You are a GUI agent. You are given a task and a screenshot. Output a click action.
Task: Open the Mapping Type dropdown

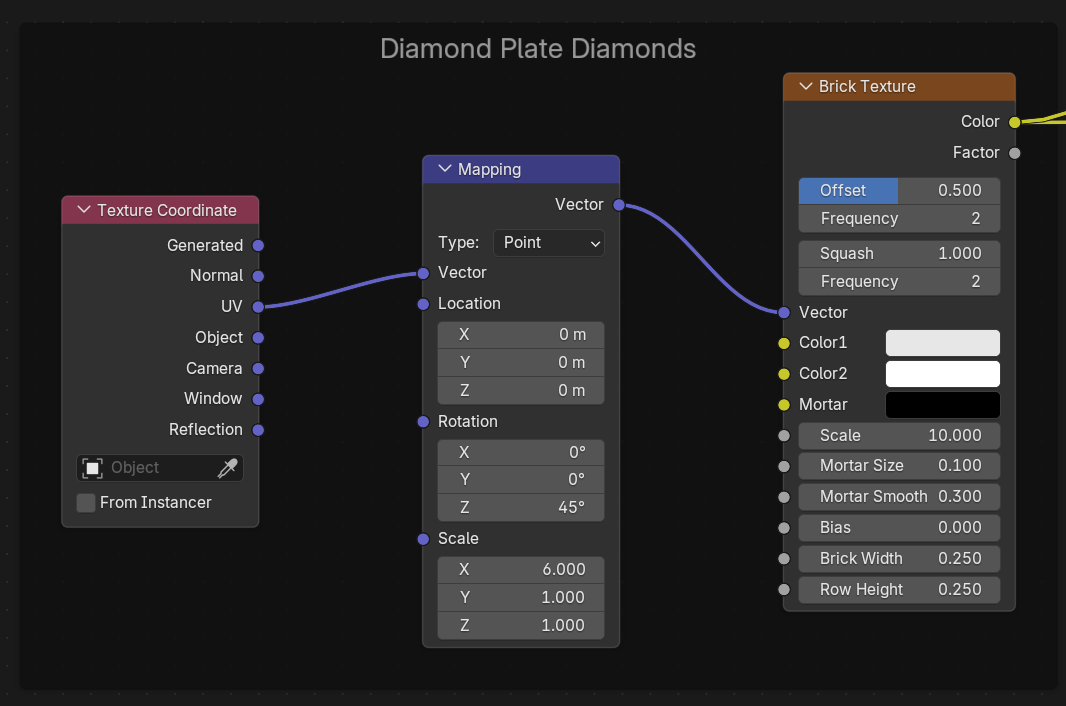coord(549,242)
